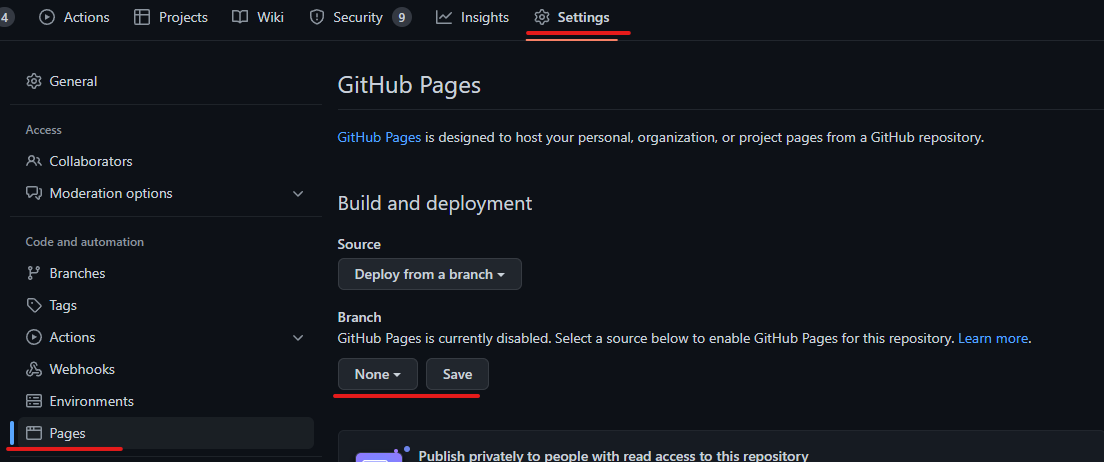Click the Tags label icon
Image resolution: width=1104 pixels, height=462 pixels.
coord(34,306)
